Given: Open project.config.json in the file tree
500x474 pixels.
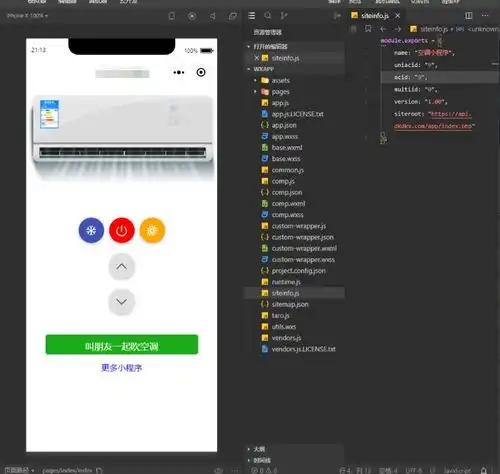Looking at the screenshot, I should point(298,271).
